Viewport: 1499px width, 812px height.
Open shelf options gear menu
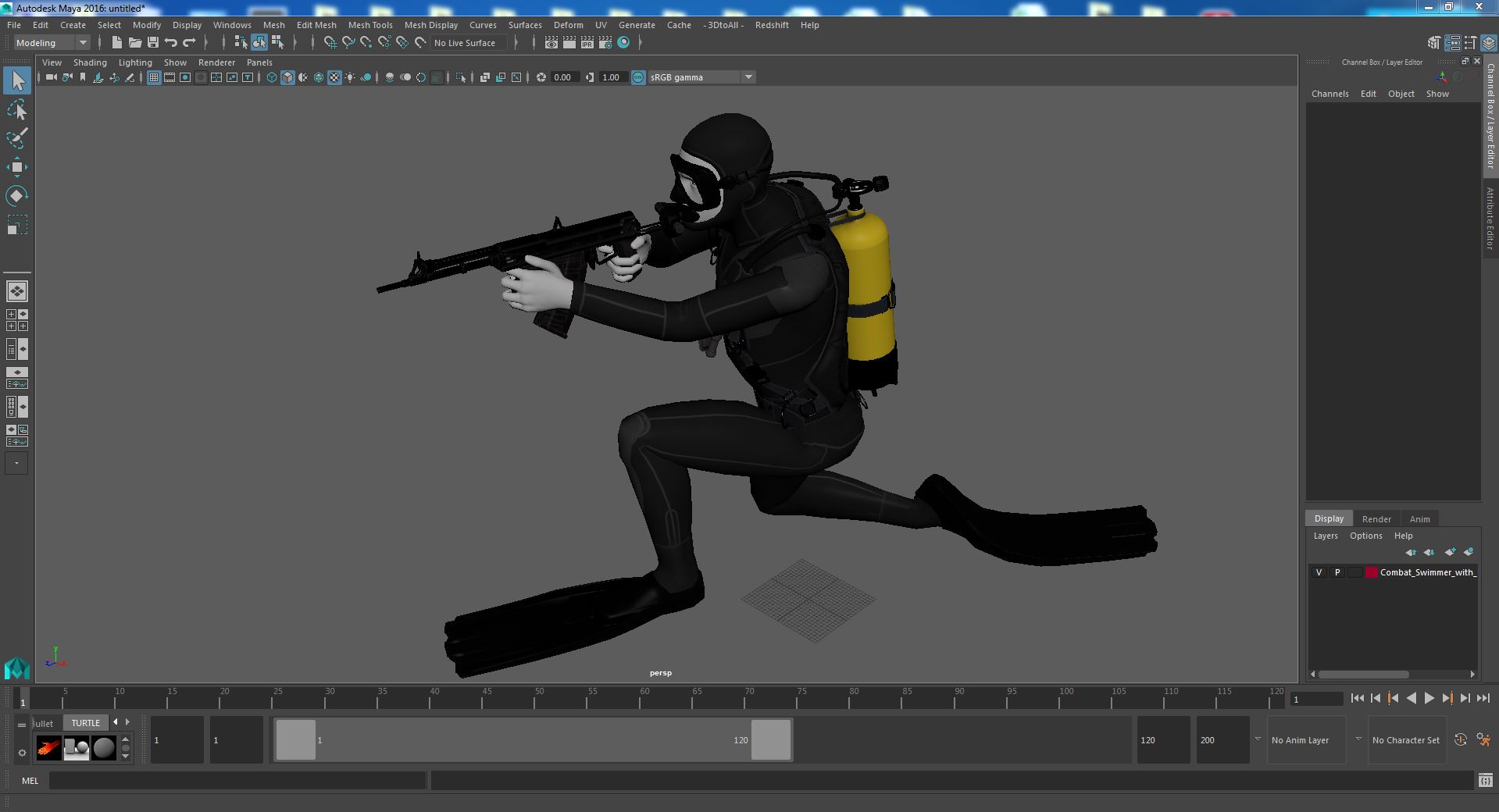pos(22,753)
